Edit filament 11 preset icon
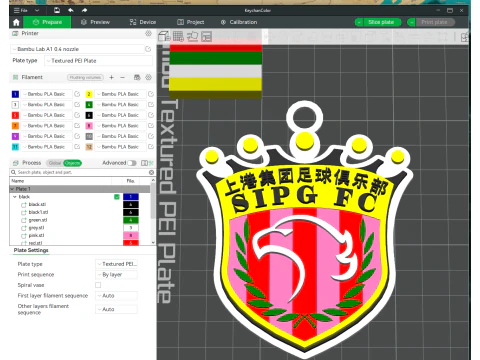The image size is (480, 360). pyautogui.click(x=77, y=147)
